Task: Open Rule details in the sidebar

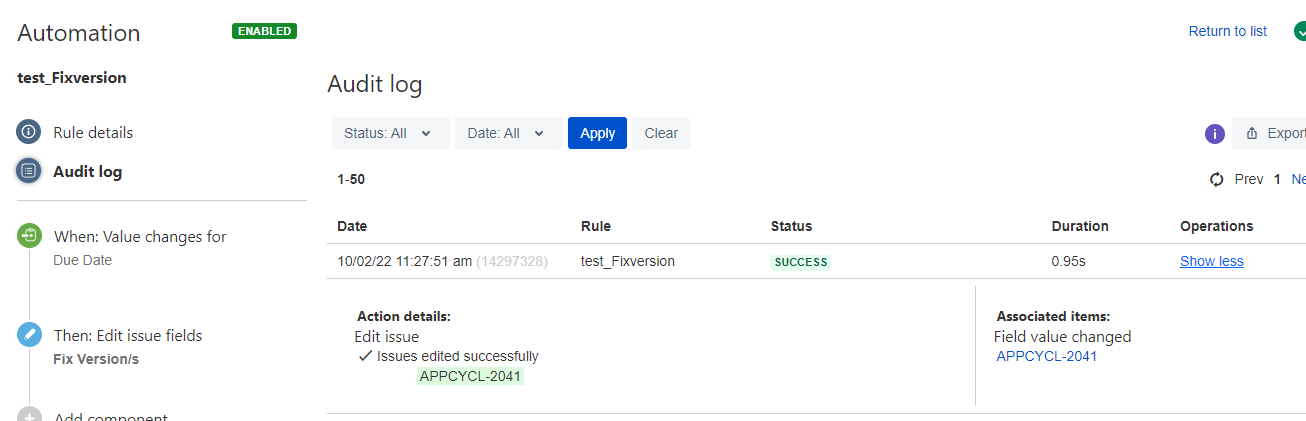Action: (x=93, y=132)
